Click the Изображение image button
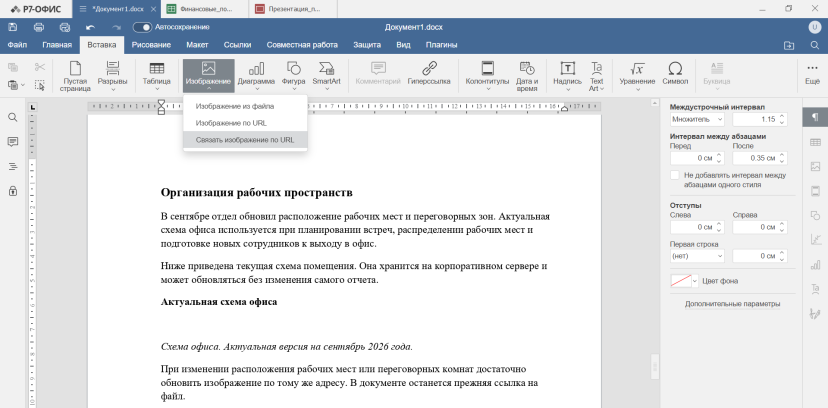 209,76
